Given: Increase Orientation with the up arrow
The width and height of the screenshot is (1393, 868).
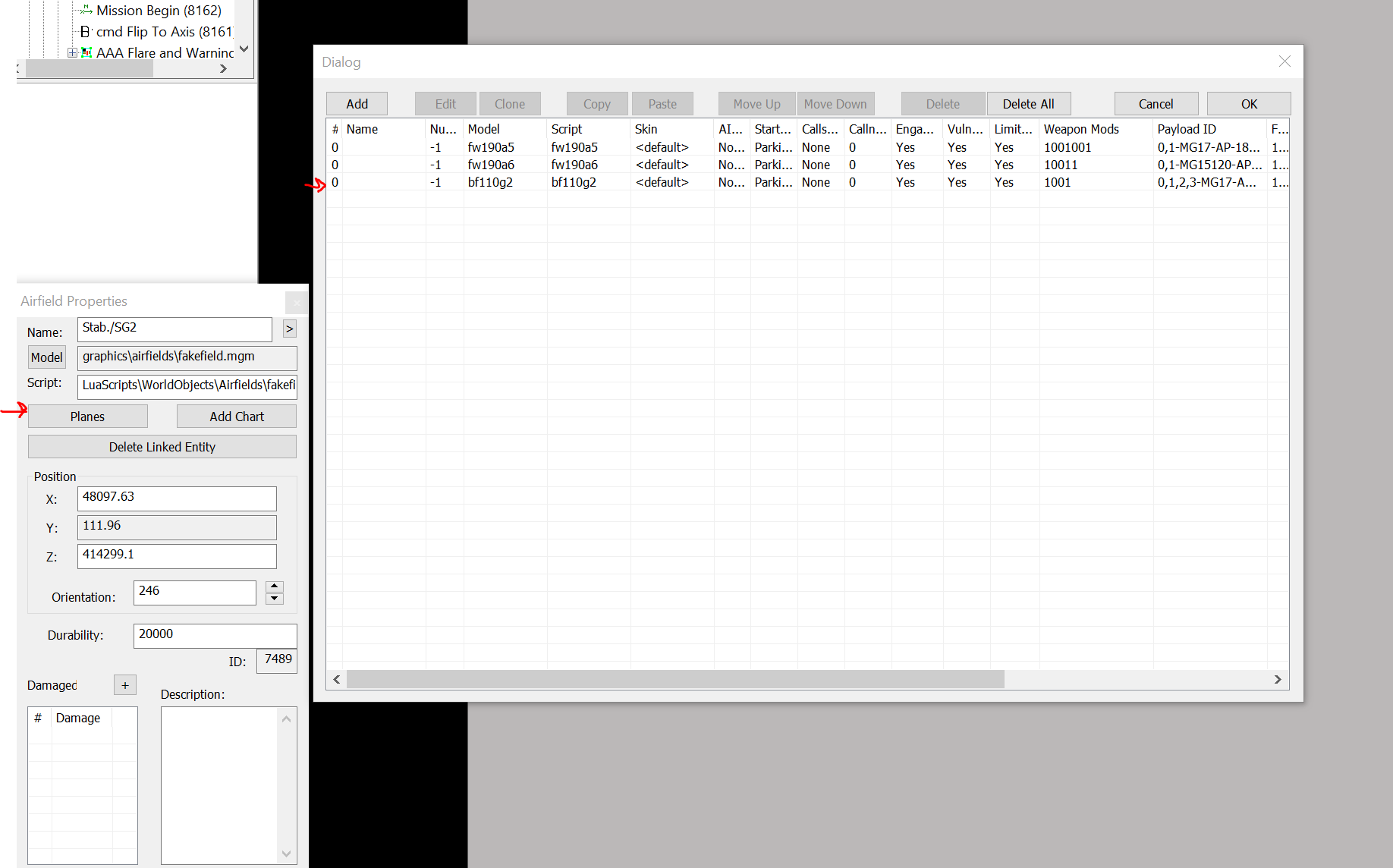Looking at the screenshot, I should pyautogui.click(x=275, y=587).
